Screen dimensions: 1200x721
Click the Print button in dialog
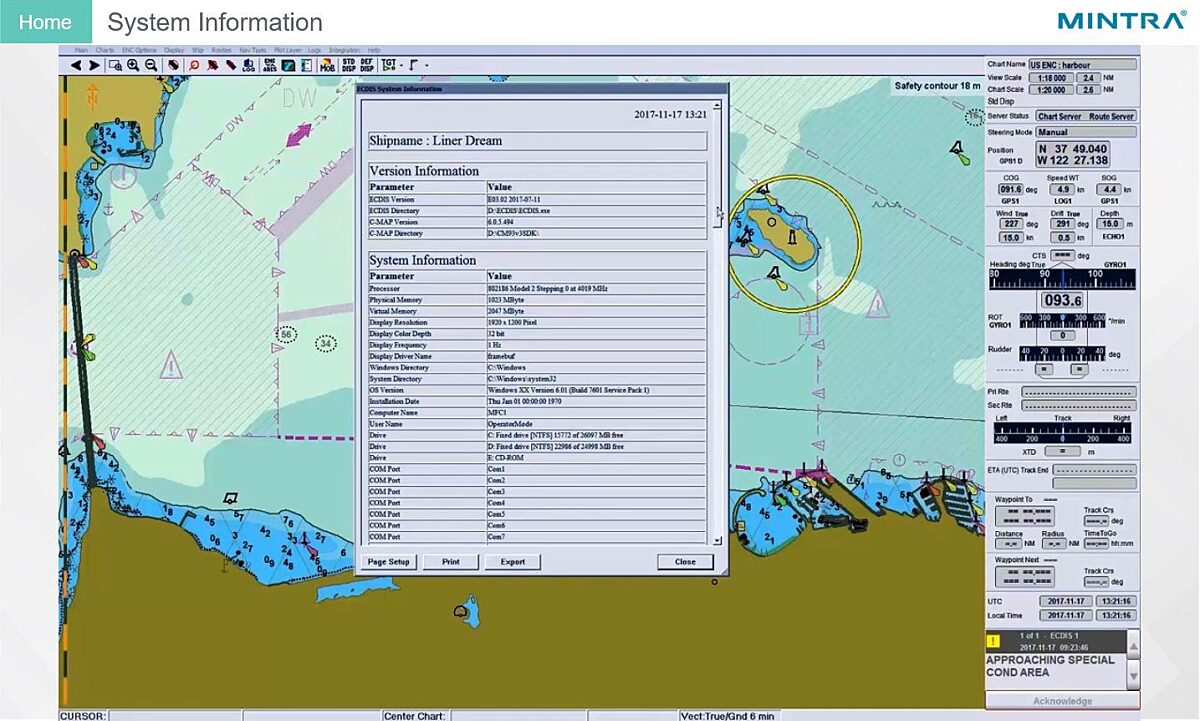451,562
